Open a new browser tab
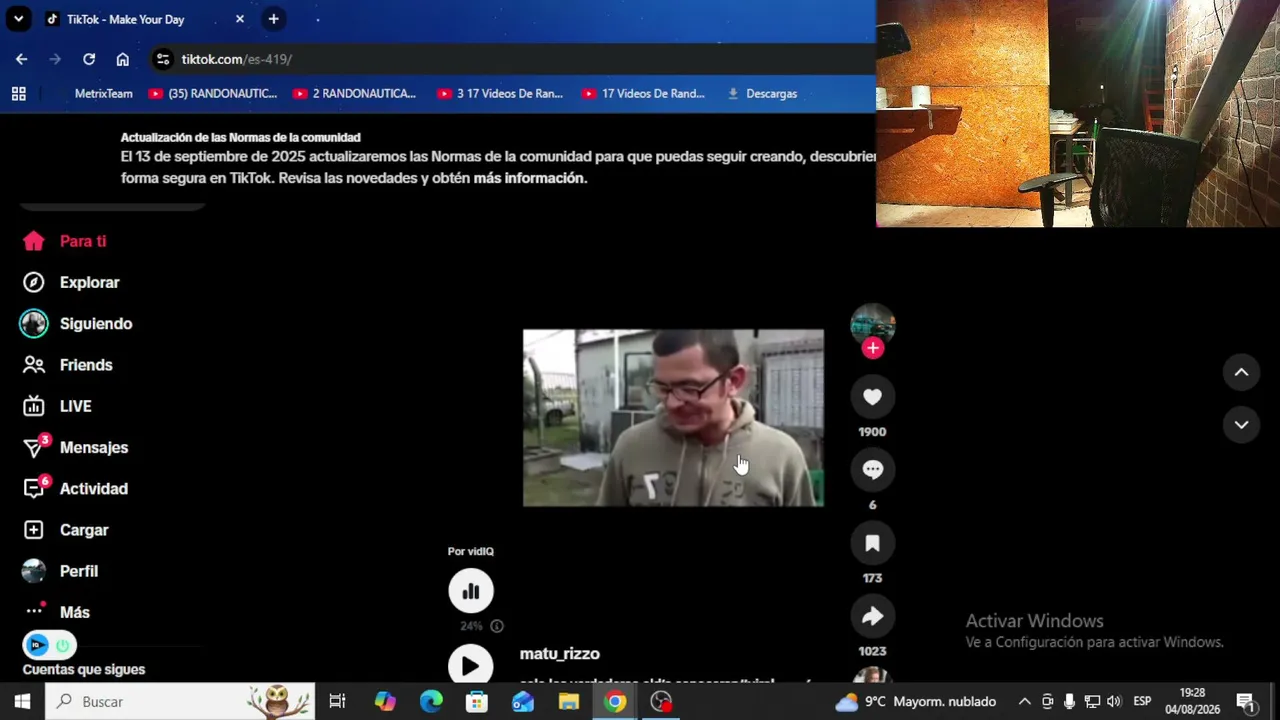The width and height of the screenshot is (1280, 720). tap(273, 19)
